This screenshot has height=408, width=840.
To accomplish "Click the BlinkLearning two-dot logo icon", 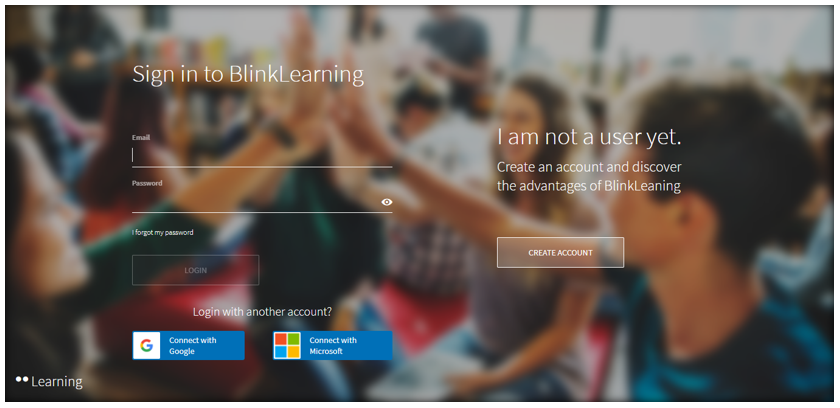I will [x=22, y=380].
